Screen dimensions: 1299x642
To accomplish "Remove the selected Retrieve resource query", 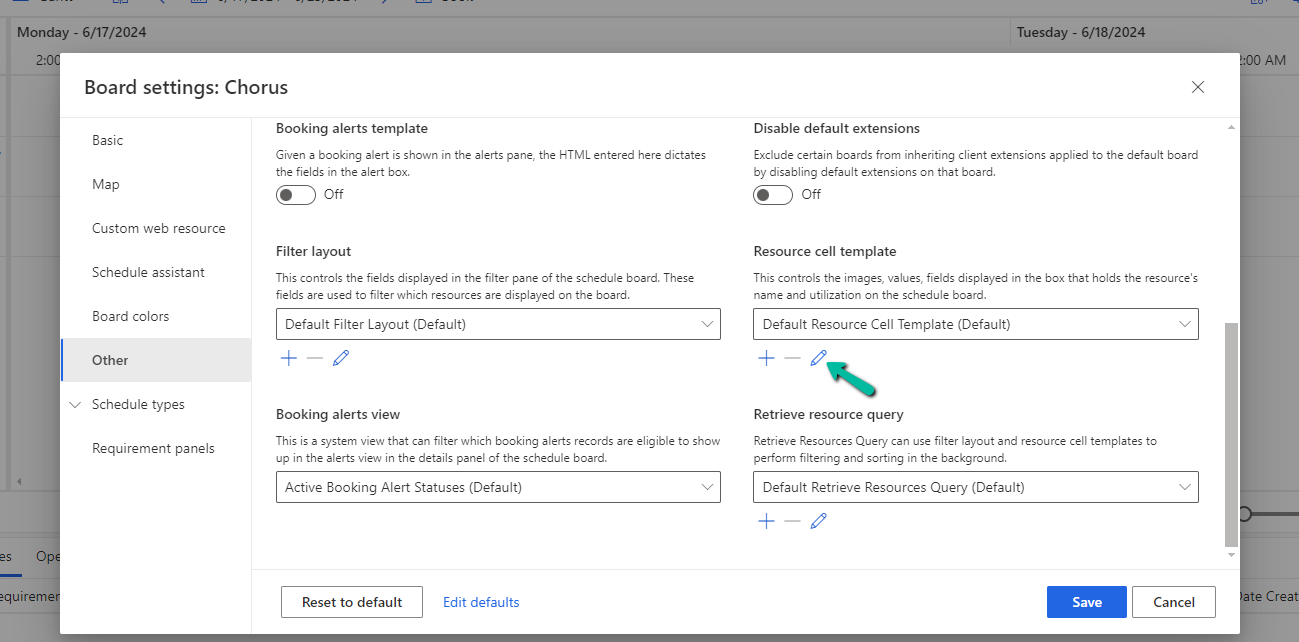I will [x=792, y=520].
